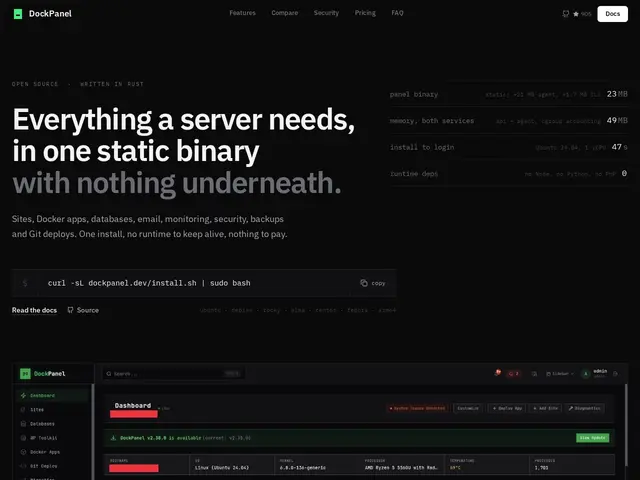Click the 'panel binary' stat row label
Image resolution: width=640 pixels, height=480 pixels.
pos(414,94)
